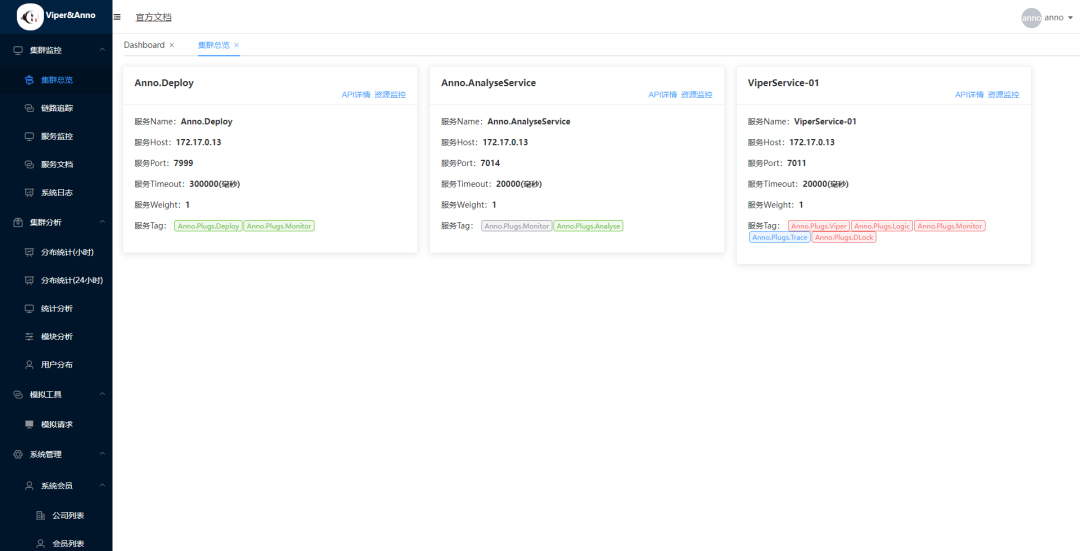Close the 集群总览 tab
Image resolution: width=1080 pixels, height=551 pixels.
(x=236, y=45)
